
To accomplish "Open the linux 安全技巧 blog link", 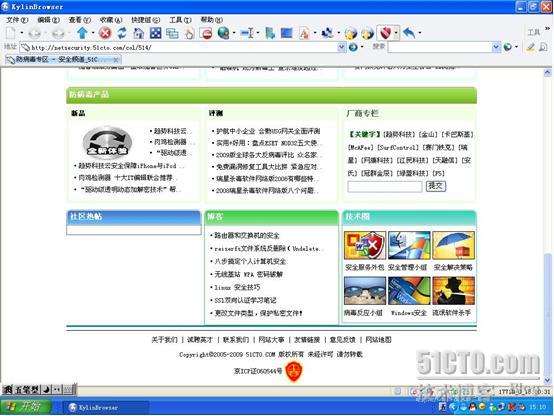I will tap(237, 287).
